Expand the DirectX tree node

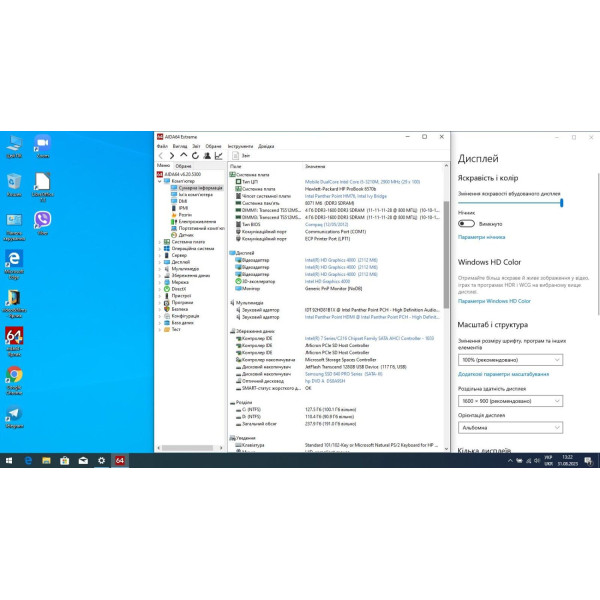pyautogui.click(x=160, y=289)
